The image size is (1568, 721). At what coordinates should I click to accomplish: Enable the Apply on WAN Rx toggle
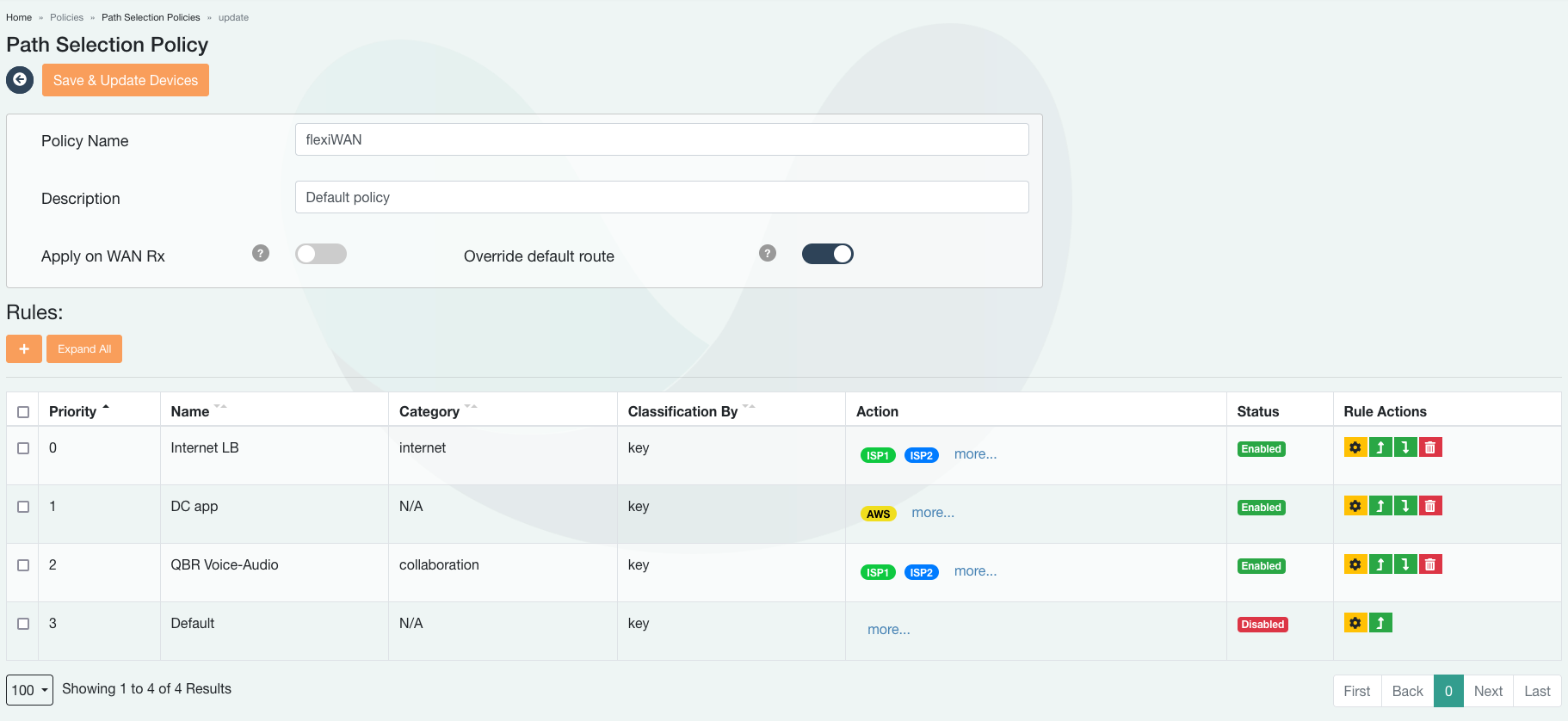pos(321,254)
